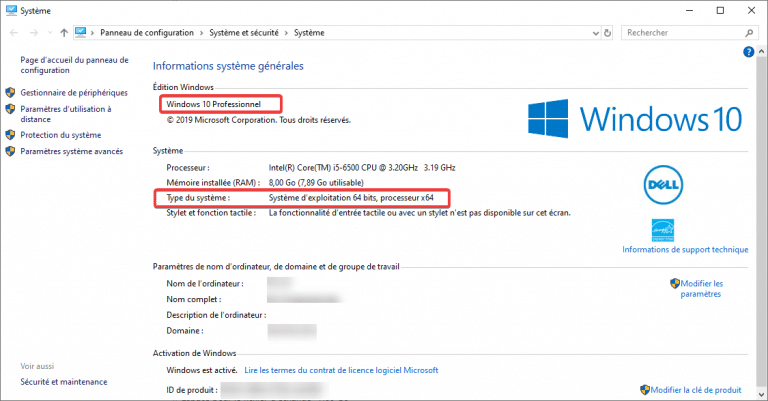
Task: Click the shield icon beside Gestionnaire de périphériques
Action: [x=10, y=92]
